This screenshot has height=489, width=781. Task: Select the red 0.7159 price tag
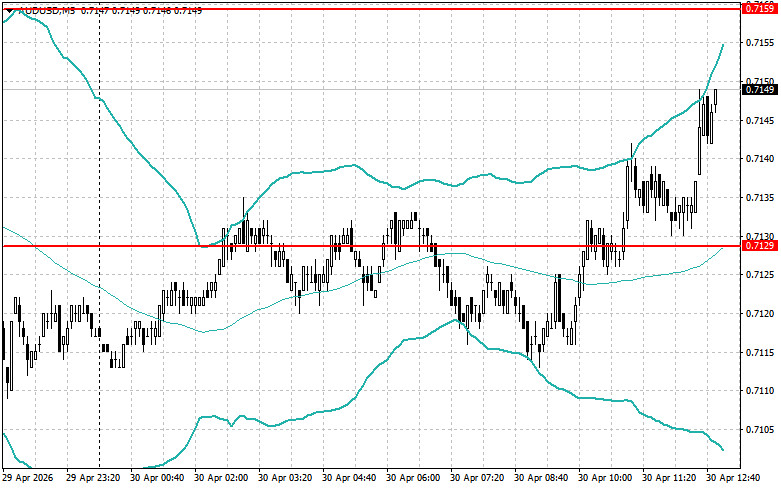click(x=760, y=8)
